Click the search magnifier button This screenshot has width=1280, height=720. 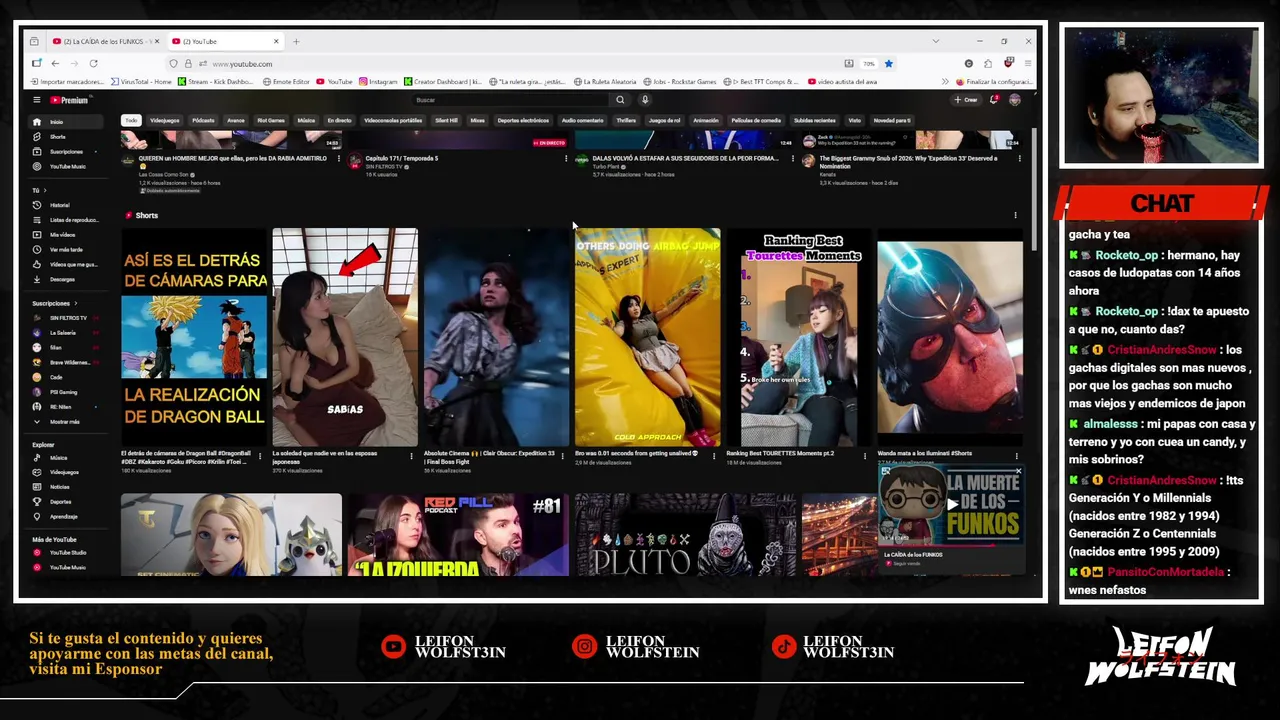[620, 100]
